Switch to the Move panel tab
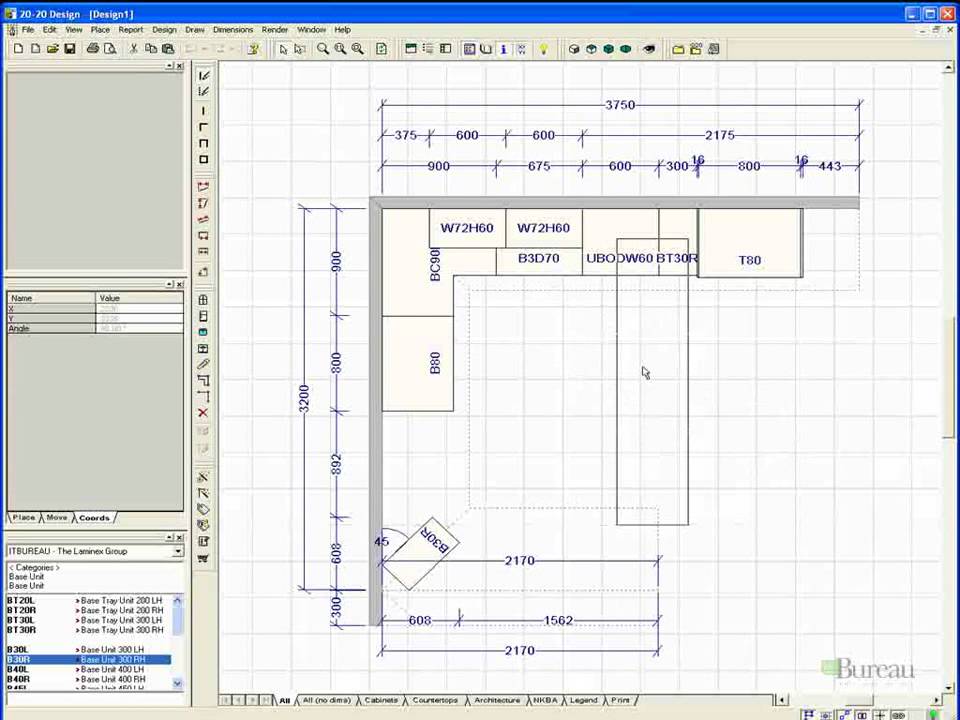 (x=56, y=518)
